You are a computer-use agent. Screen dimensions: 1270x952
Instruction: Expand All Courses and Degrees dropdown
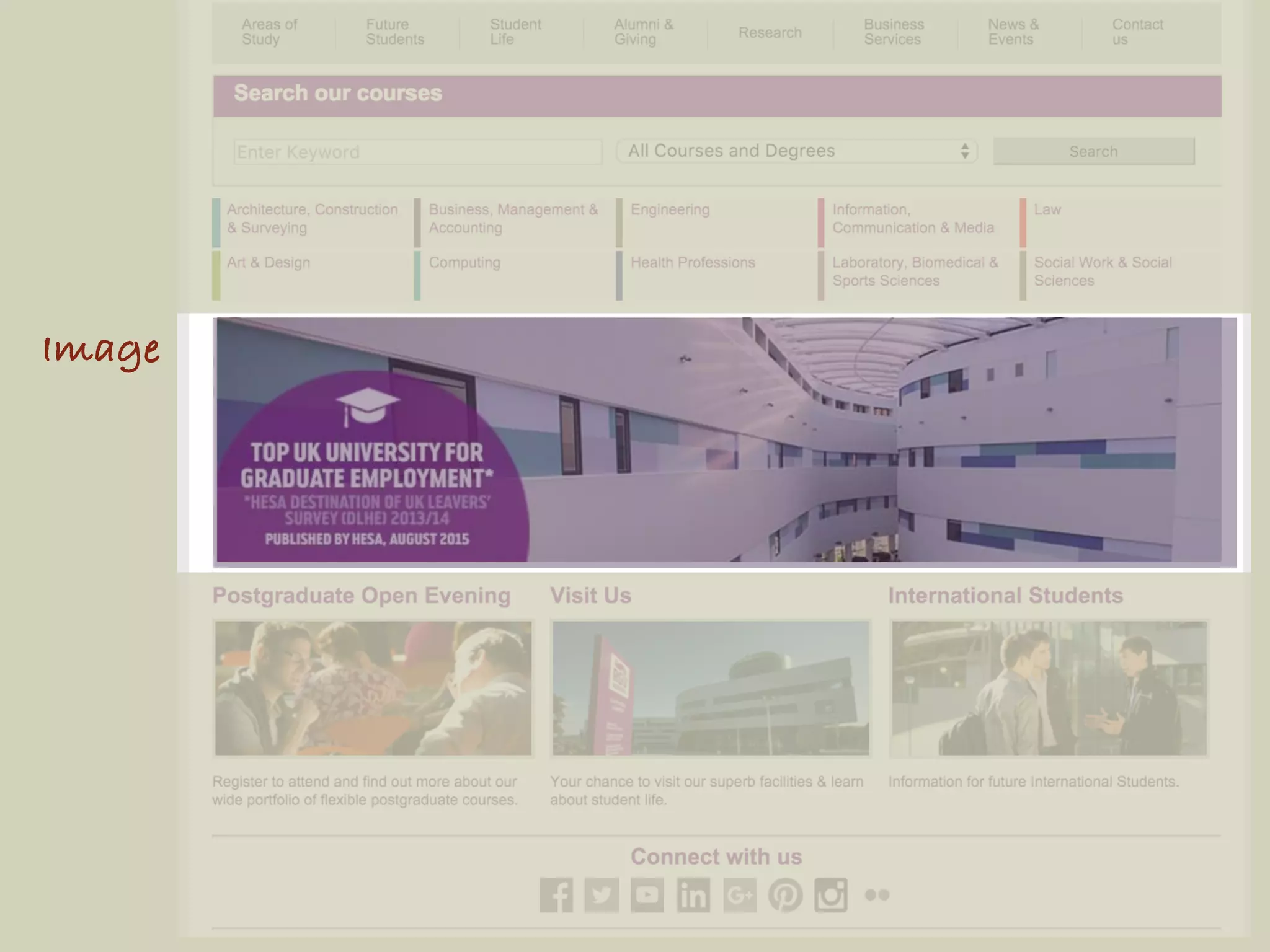796,151
